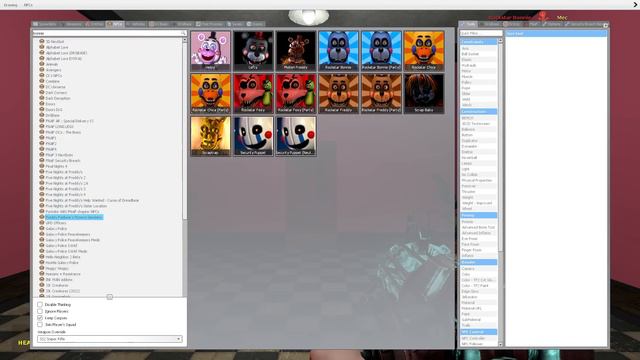Spawn the Lefty NPC
The image size is (640, 360).
[x=253, y=51]
